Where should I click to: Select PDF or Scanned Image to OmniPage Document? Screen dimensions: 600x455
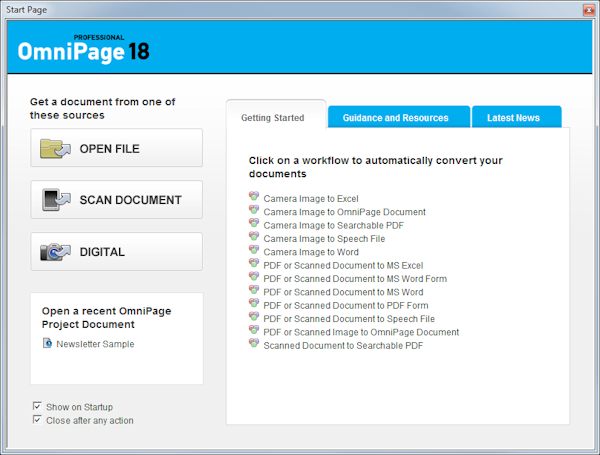[361, 332]
